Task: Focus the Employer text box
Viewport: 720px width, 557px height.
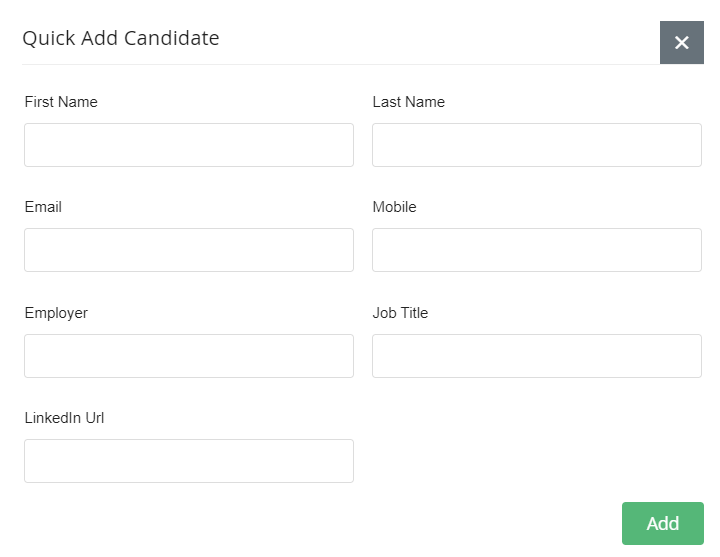Action: [189, 356]
